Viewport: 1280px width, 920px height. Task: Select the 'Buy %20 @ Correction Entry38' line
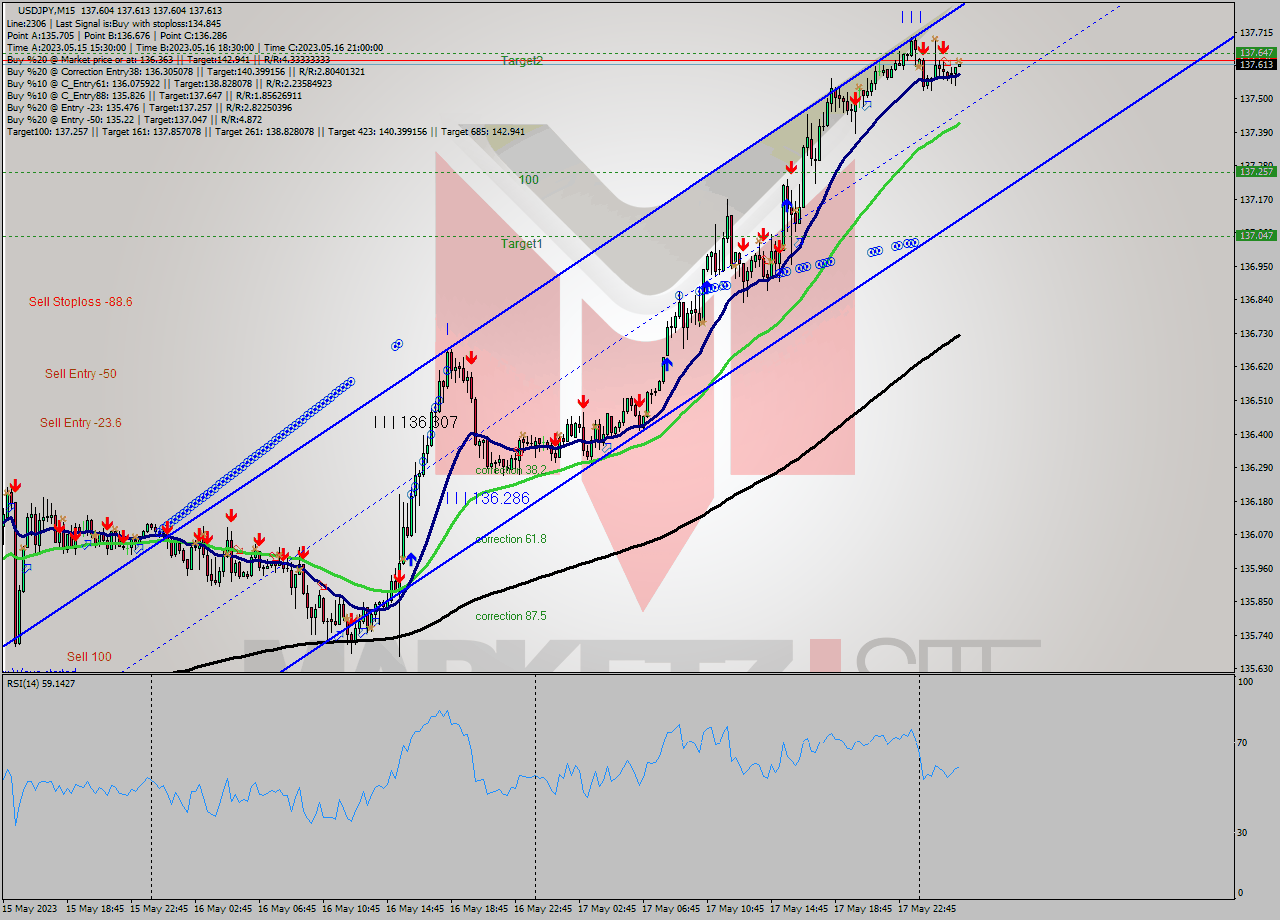pyautogui.click(x=186, y=71)
